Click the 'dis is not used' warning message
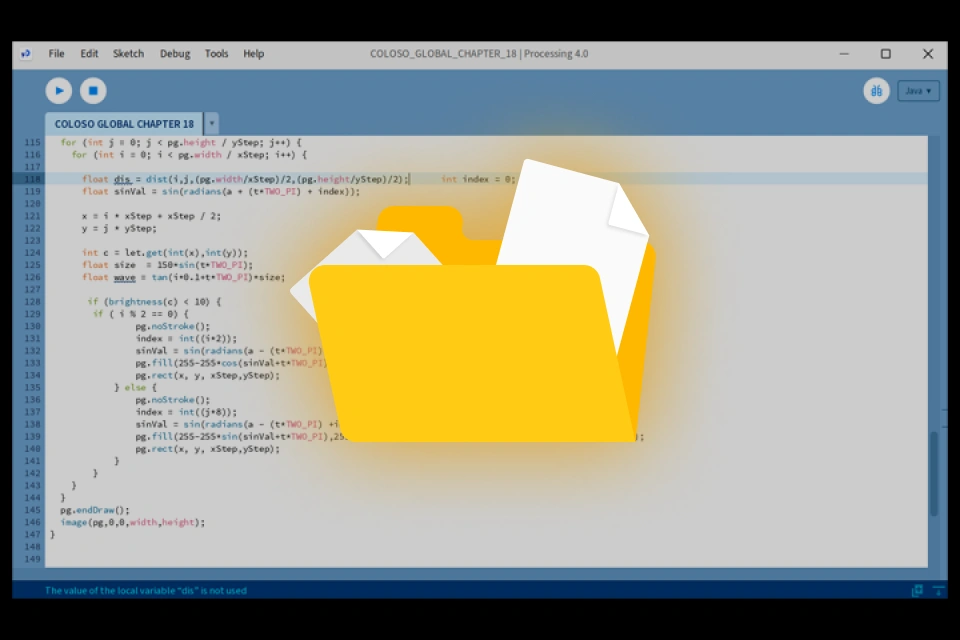Viewport: 960px width, 640px height. pos(146,590)
